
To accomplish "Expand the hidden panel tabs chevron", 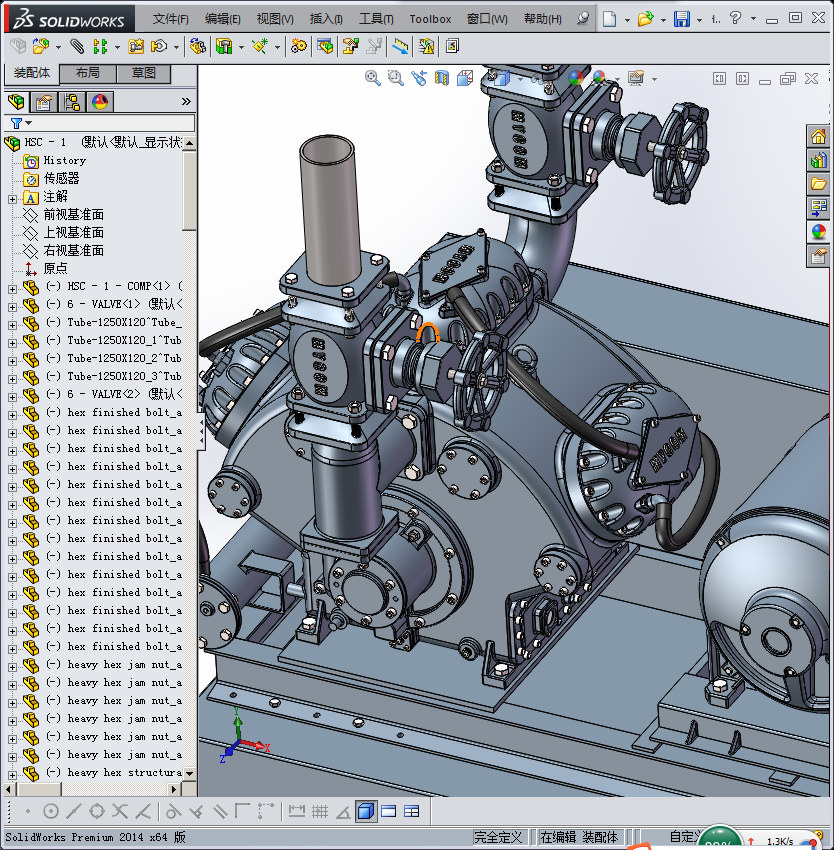I will tap(186, 102).
